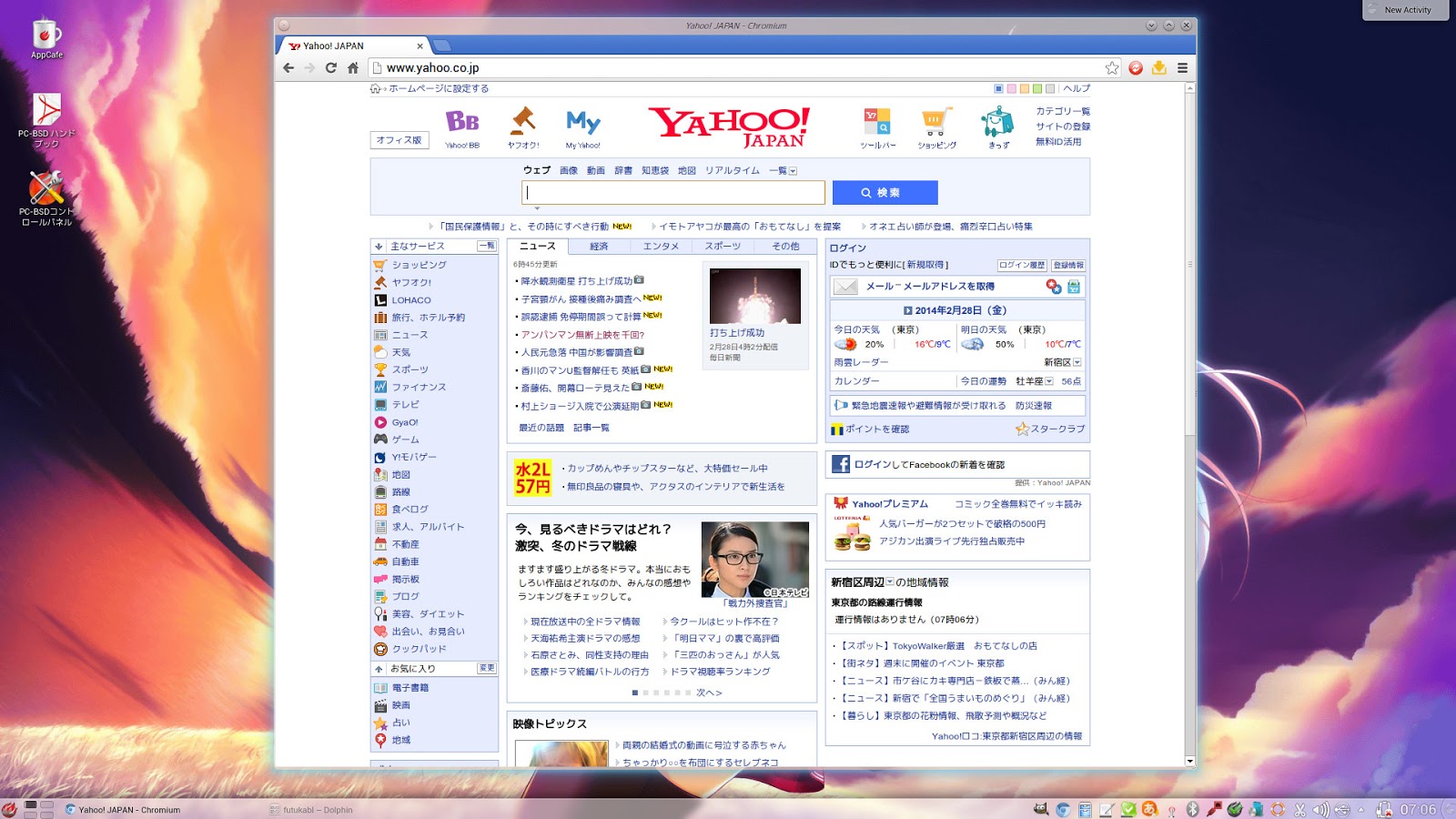This screenshot has width=1456, height=819.
Task: Select the green theme color swatch
Action: coord(1037,89)
